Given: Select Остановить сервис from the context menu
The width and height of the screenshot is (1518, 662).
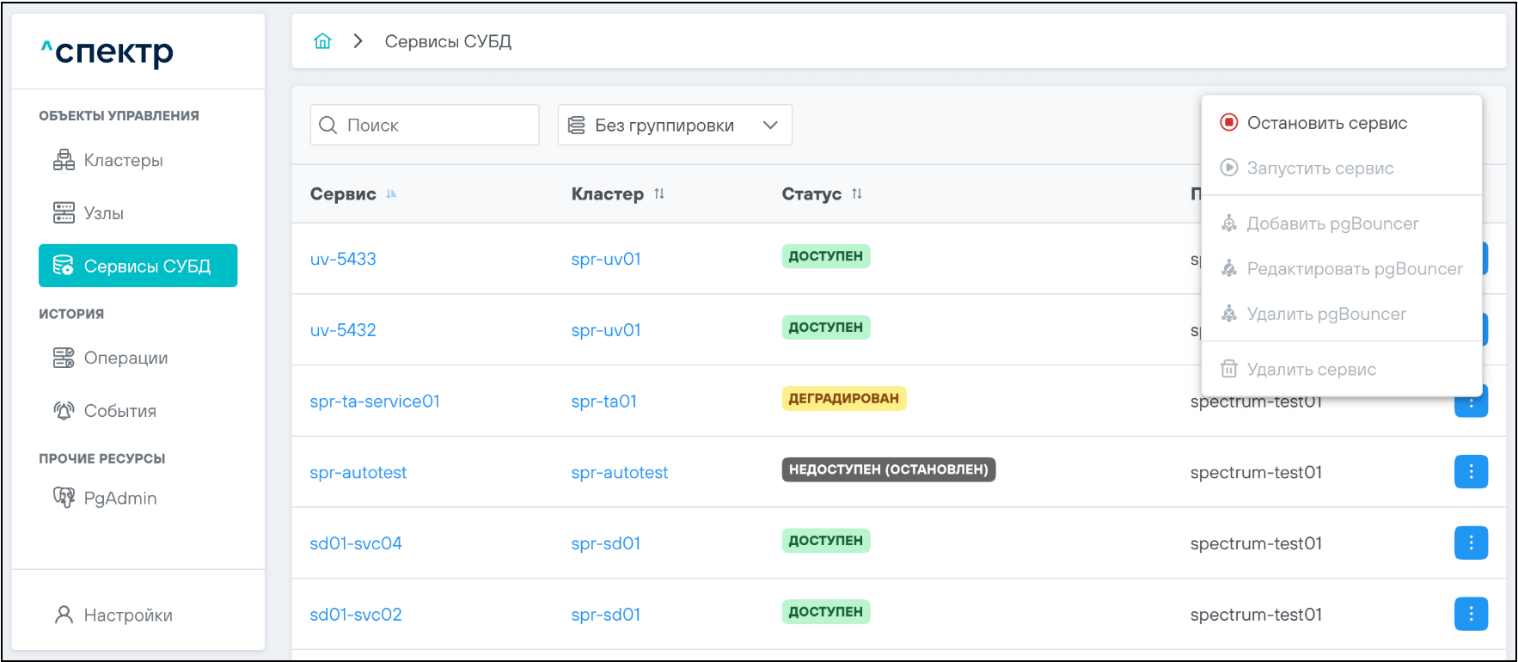Looking at the screenshot, I should pyautogui.click(x=1326, y=123).
